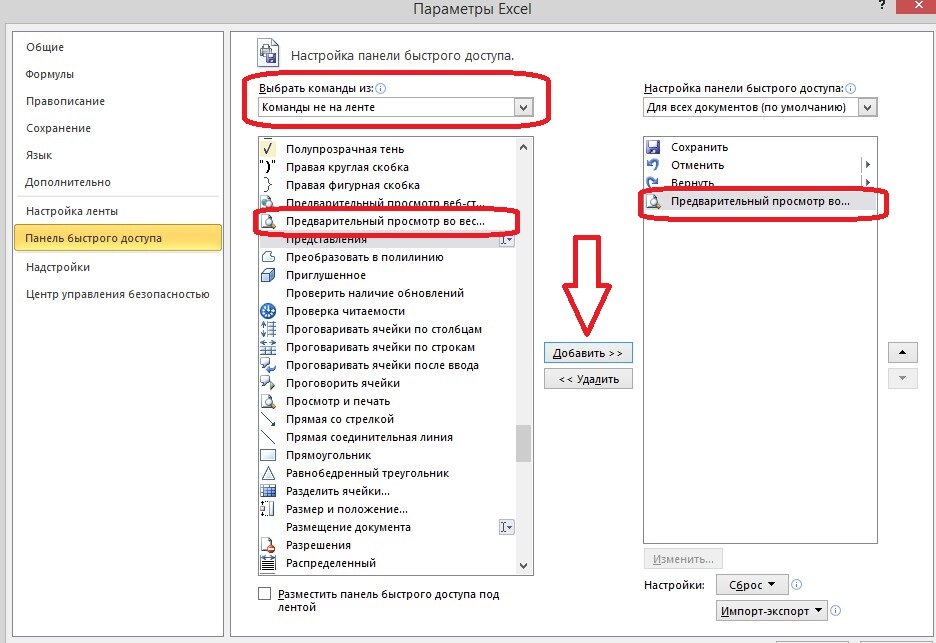Open the Команды не на ленте dropdown
Screen dimensions: 936x643
[x=523, y=107]
